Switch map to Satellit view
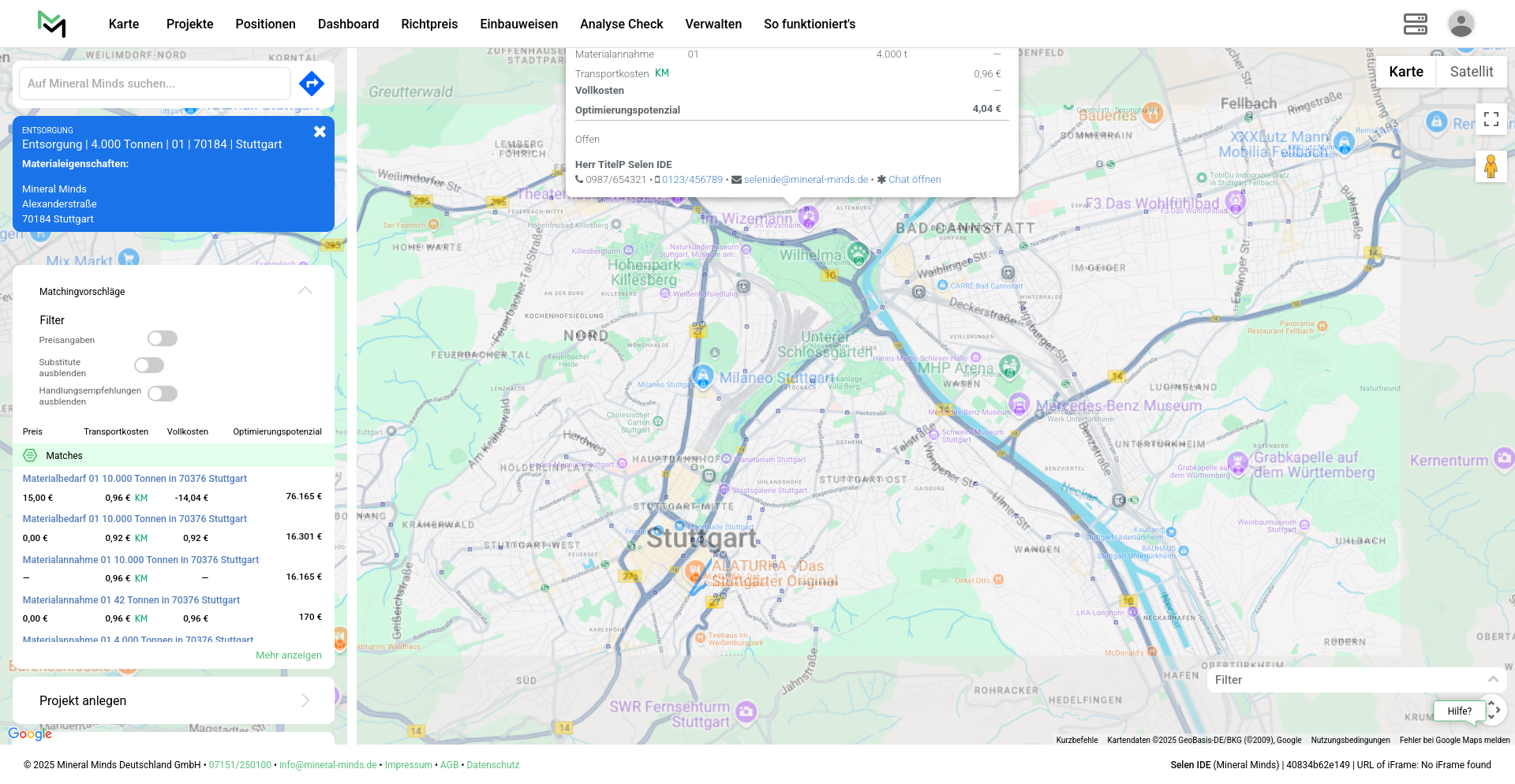 1471,72
